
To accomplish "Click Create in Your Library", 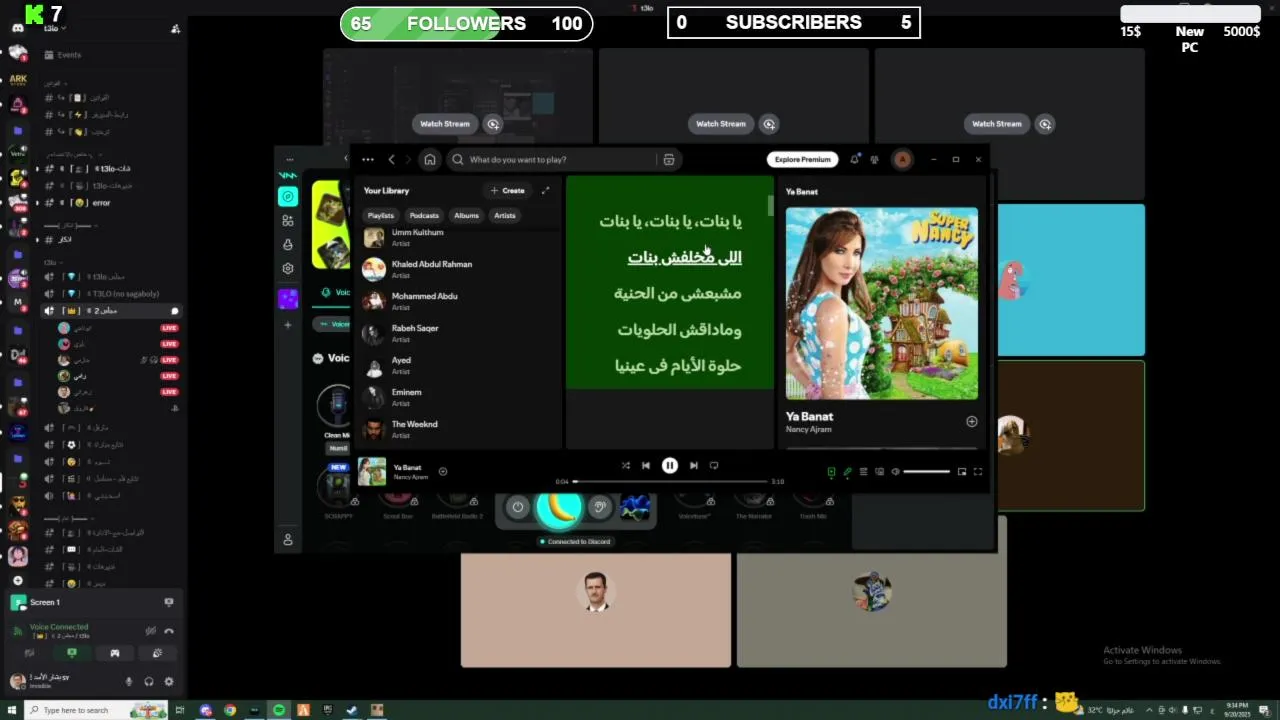I will click(507, 190).
